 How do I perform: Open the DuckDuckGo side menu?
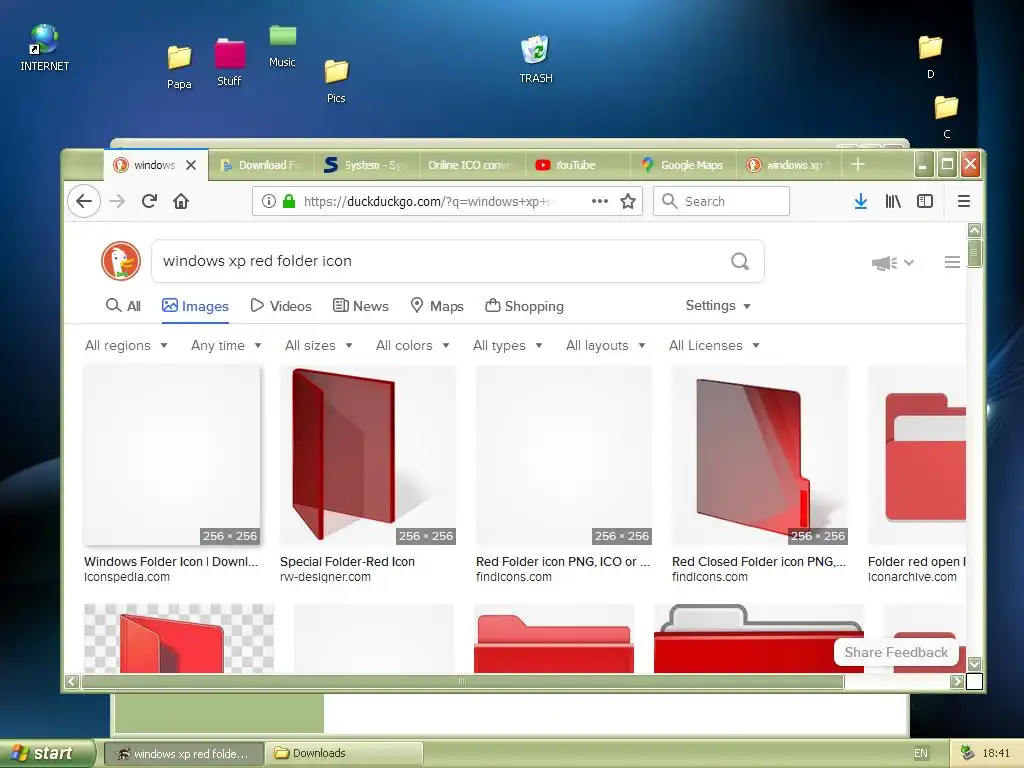952,262
